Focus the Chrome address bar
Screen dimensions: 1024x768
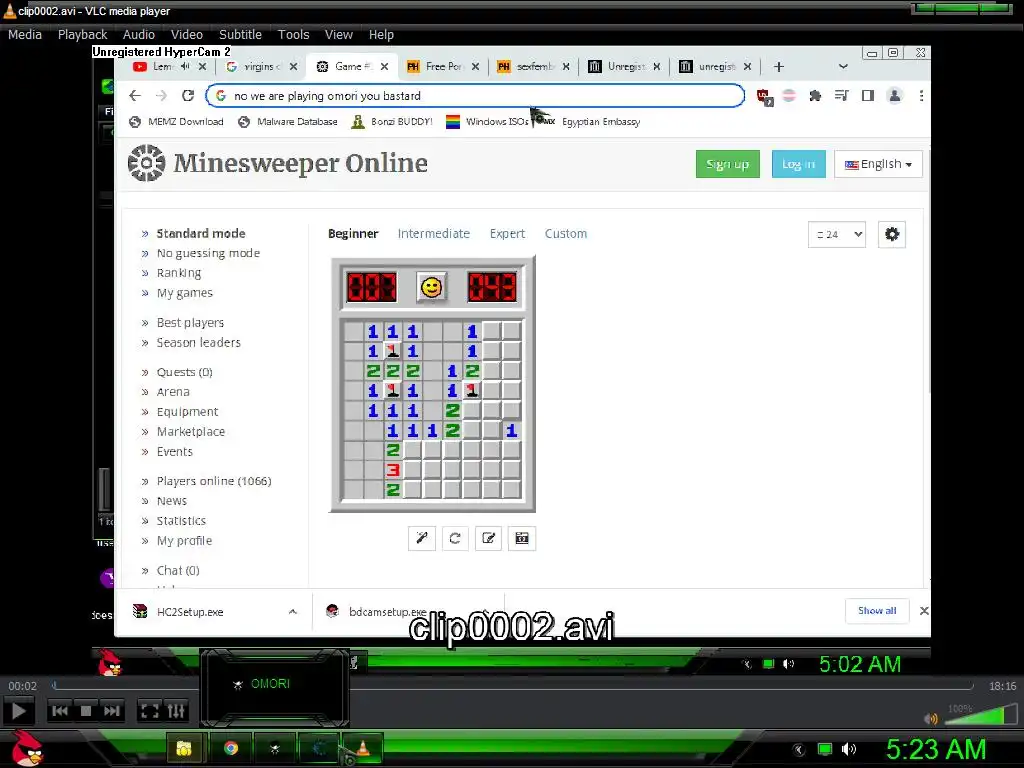pos(475,95)
